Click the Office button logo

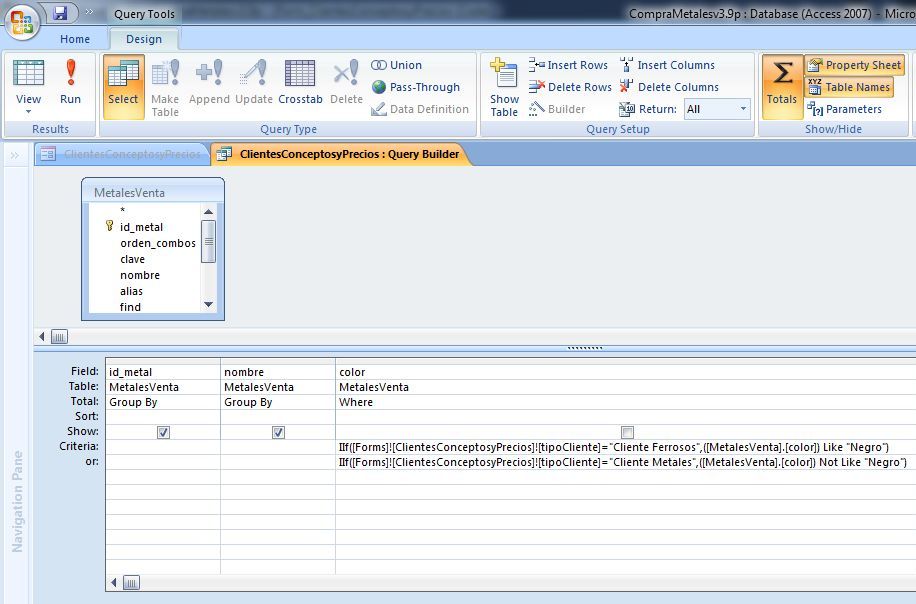[x=24, y=20]
